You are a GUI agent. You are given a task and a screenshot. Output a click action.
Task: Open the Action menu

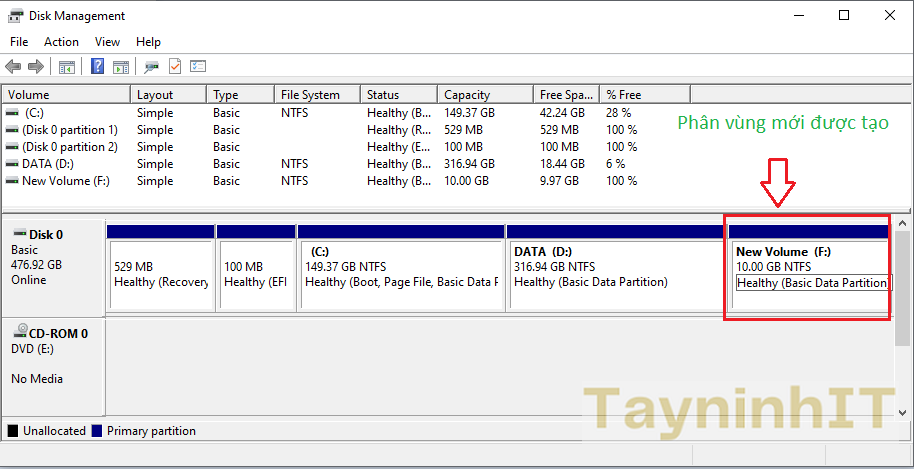pos(61,42)
